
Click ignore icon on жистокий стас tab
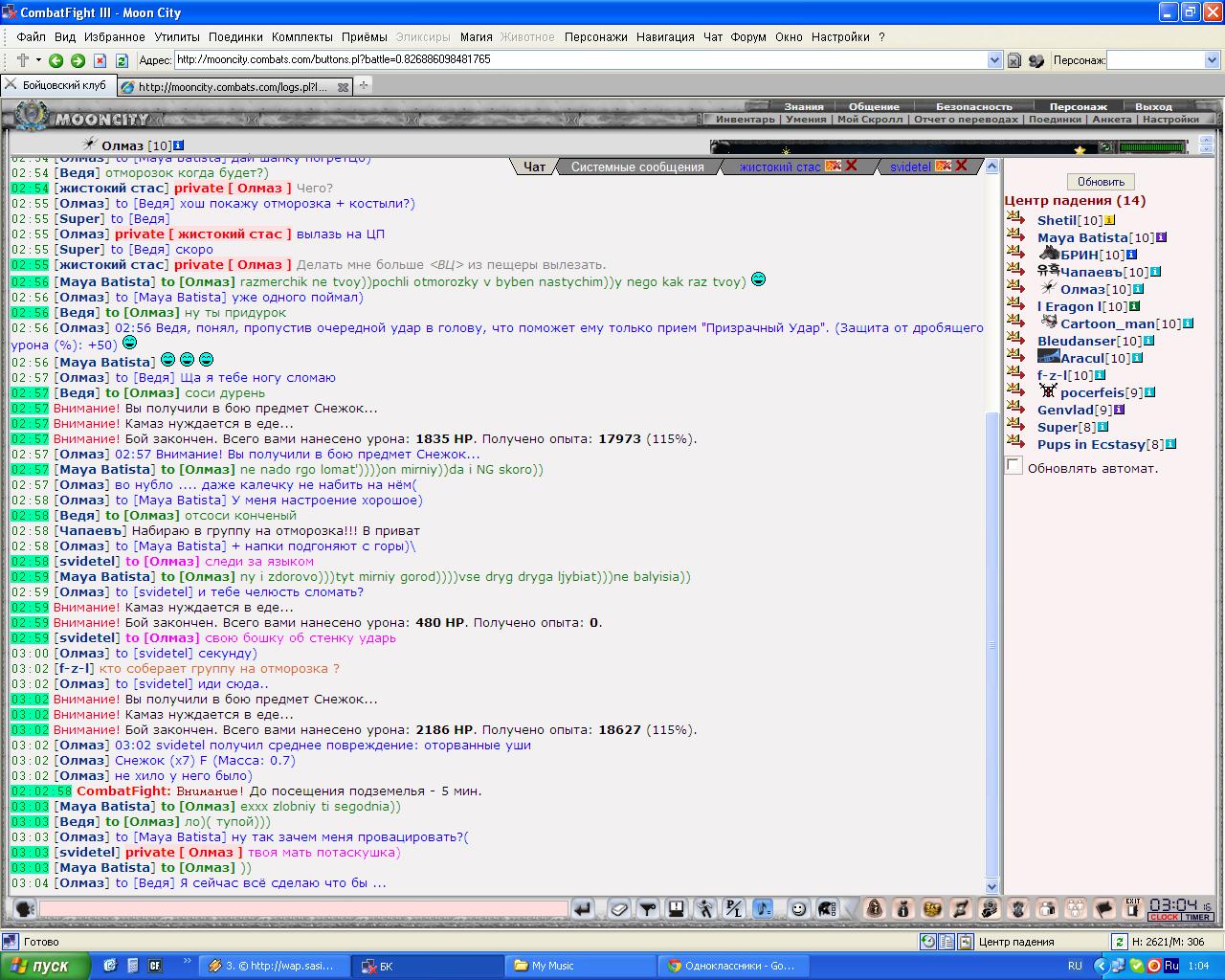(x=833, y=166)
